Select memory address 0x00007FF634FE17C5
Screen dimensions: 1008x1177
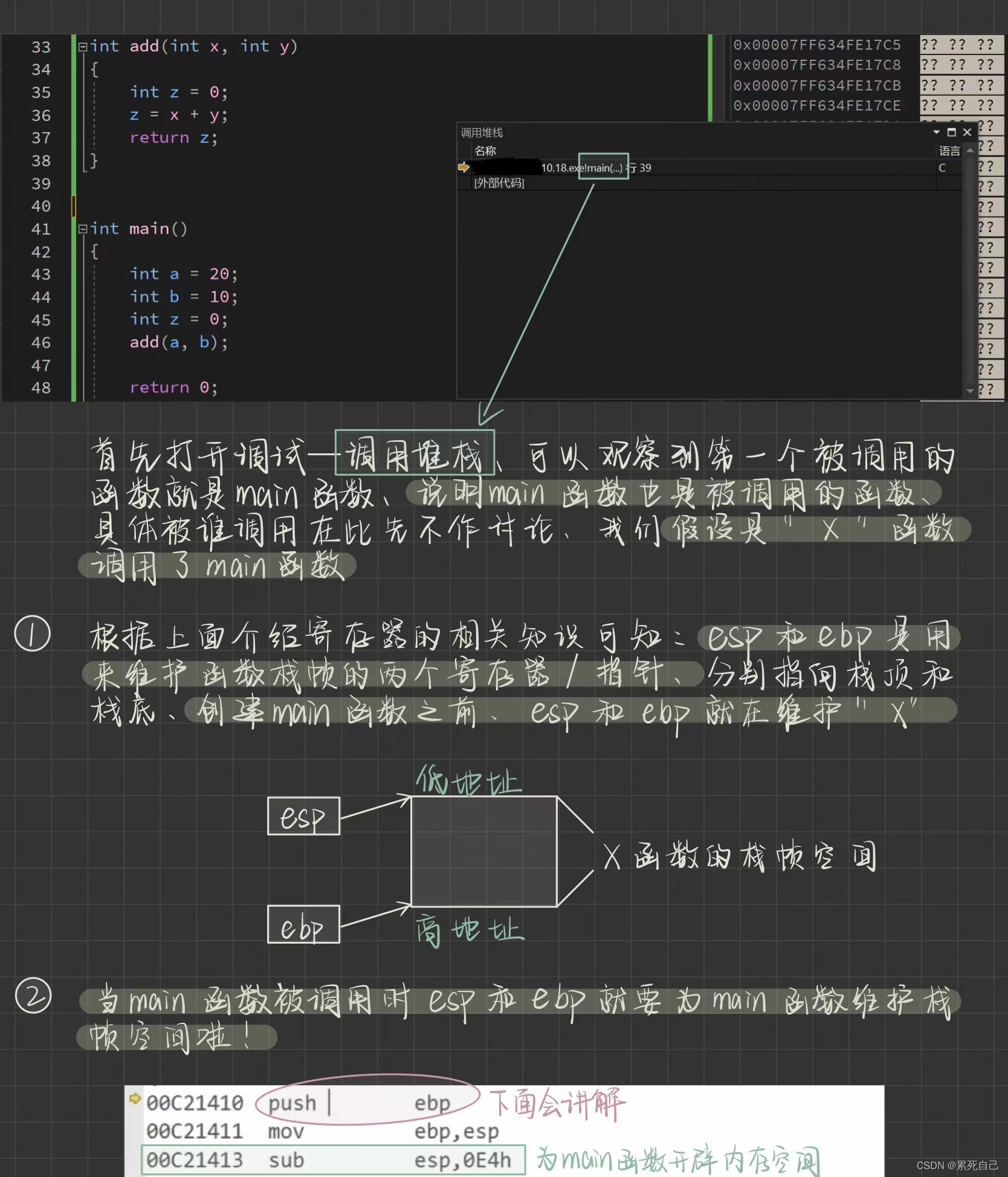[816, 45]
